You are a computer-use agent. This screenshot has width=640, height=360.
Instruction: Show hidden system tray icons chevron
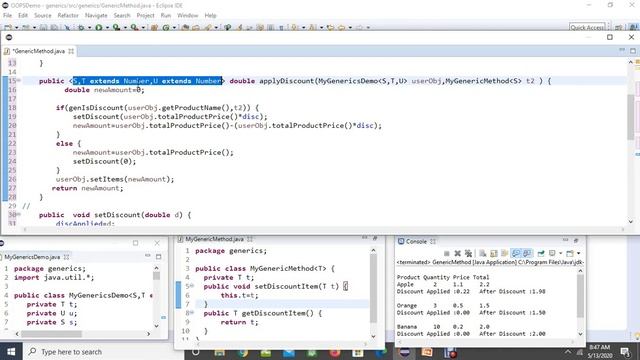(x=568, y=352)
